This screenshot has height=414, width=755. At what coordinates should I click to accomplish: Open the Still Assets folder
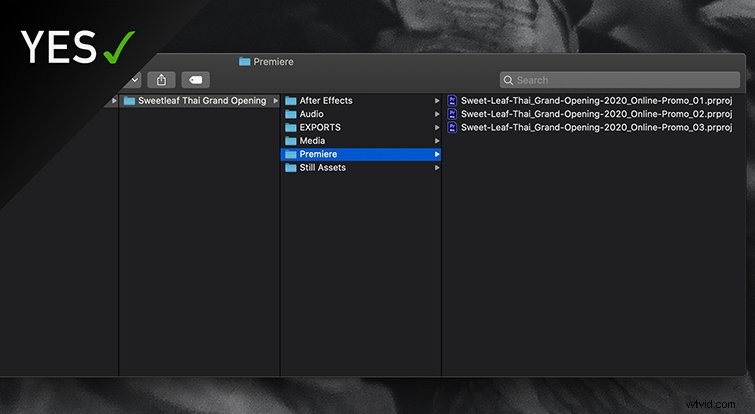(361, 168)
